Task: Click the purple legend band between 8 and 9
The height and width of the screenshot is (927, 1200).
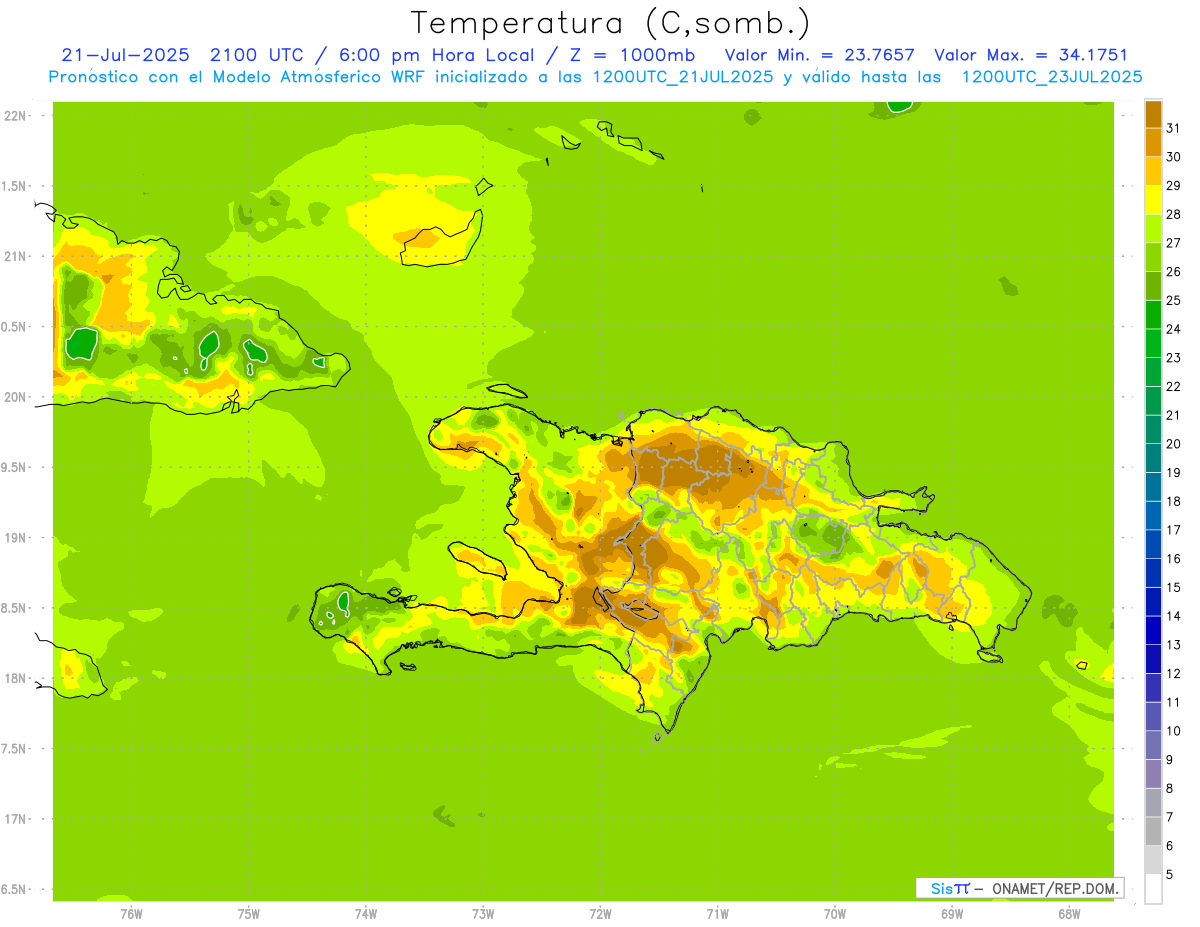Action: pos(1153,773)
